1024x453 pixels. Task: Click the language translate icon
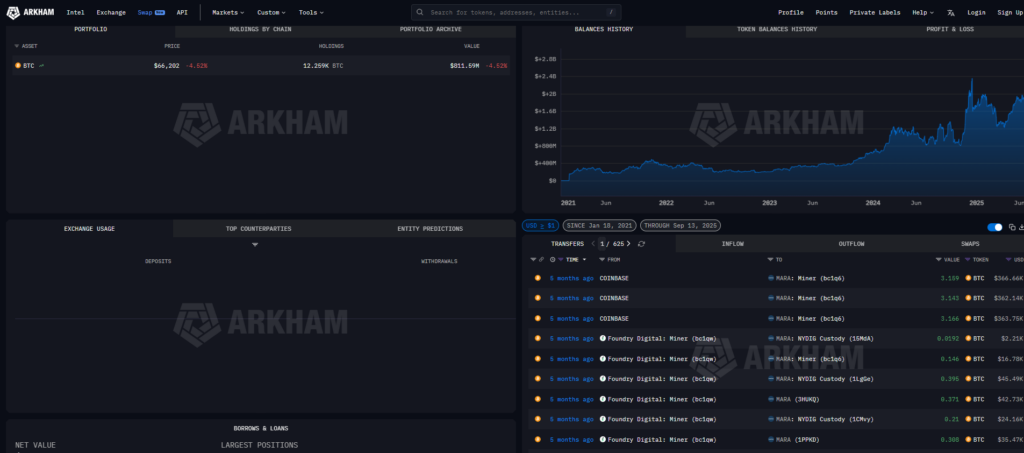coord(950,12)
